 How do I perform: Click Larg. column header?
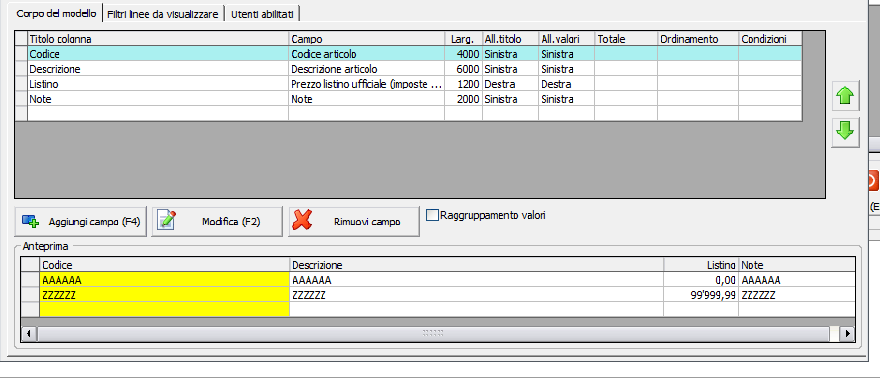(x=464, y=39)
